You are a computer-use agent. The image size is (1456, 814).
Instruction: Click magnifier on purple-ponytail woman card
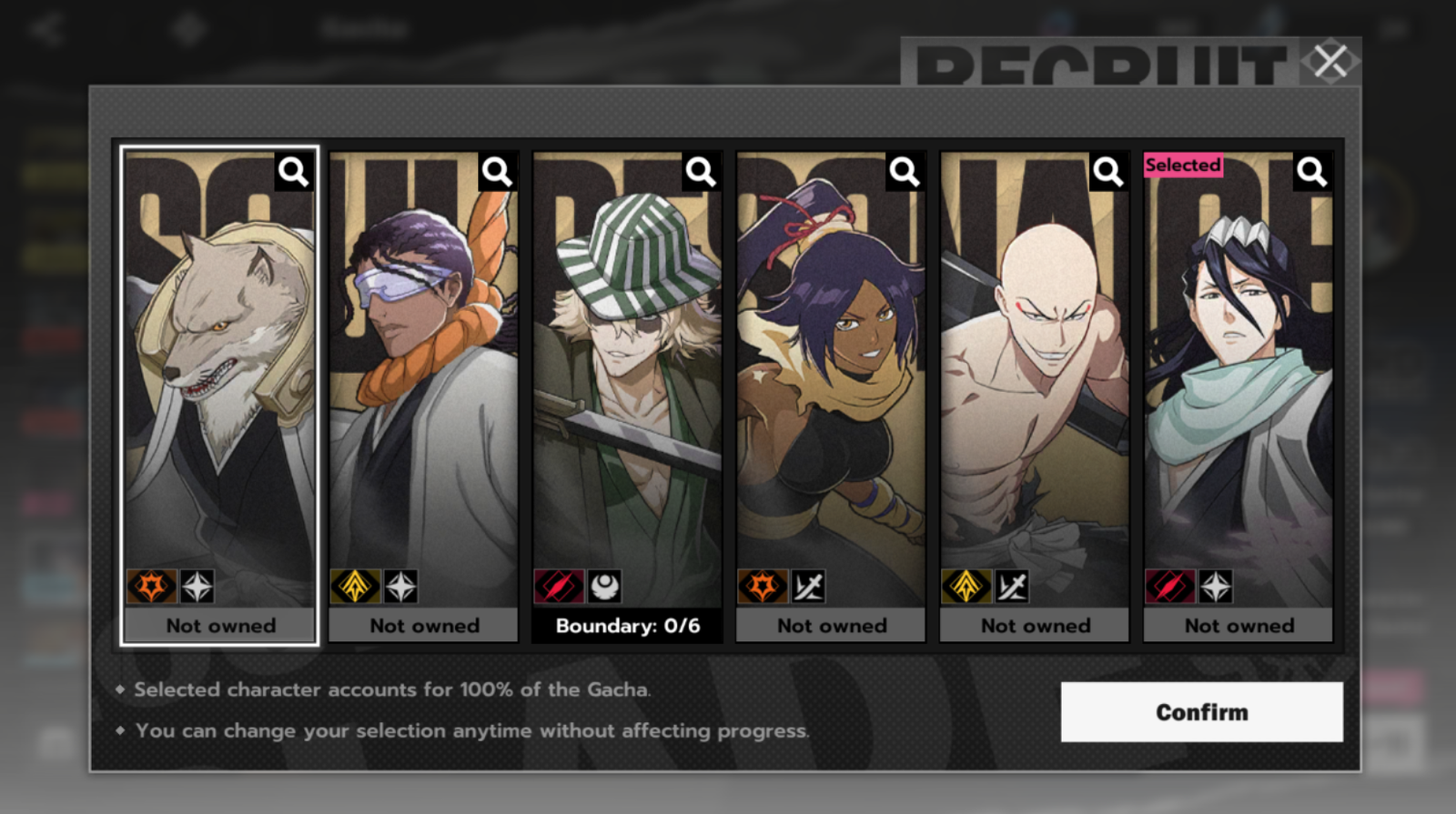(x=905, y=171)
